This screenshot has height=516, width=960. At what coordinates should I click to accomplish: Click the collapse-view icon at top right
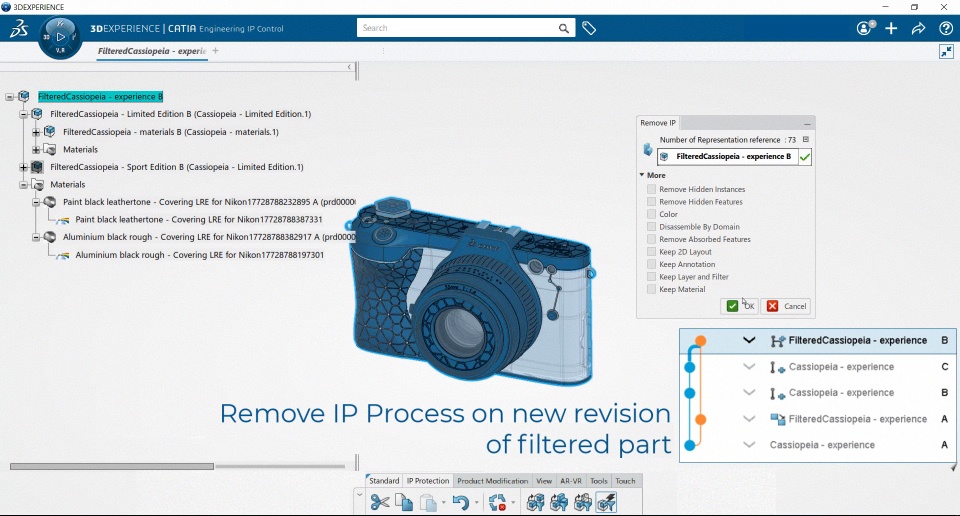946,52
